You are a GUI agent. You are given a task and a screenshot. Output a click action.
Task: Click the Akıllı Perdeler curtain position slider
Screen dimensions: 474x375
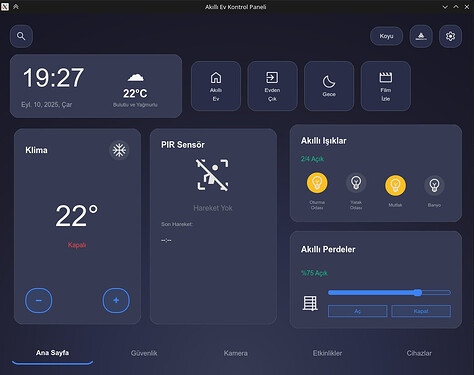[x=389, y=293]
